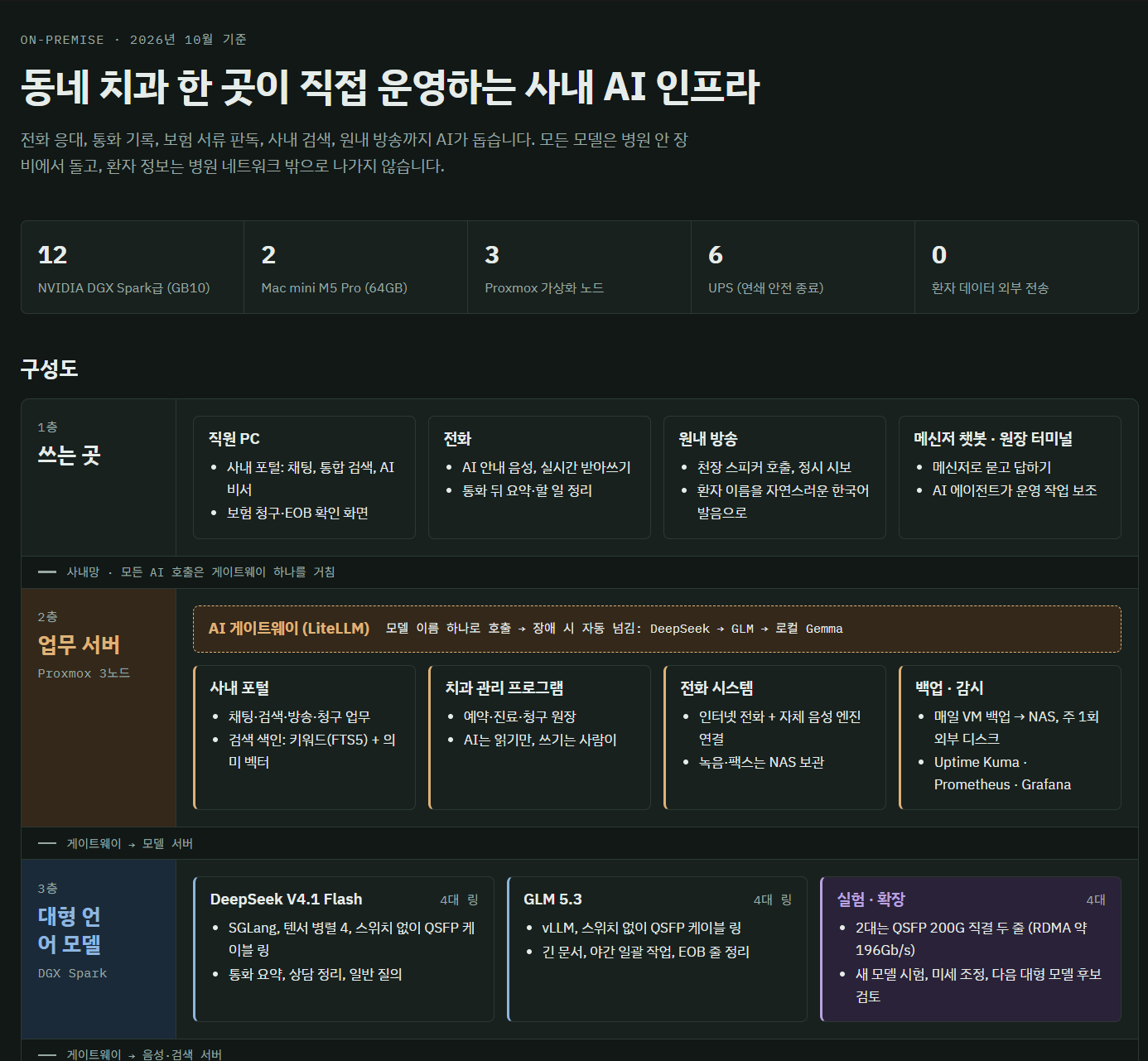Click the 'DeepSeek V4.1 Flash' card title
Viewport: 1148px width, 1061px height.
click(x=286, y=899)
